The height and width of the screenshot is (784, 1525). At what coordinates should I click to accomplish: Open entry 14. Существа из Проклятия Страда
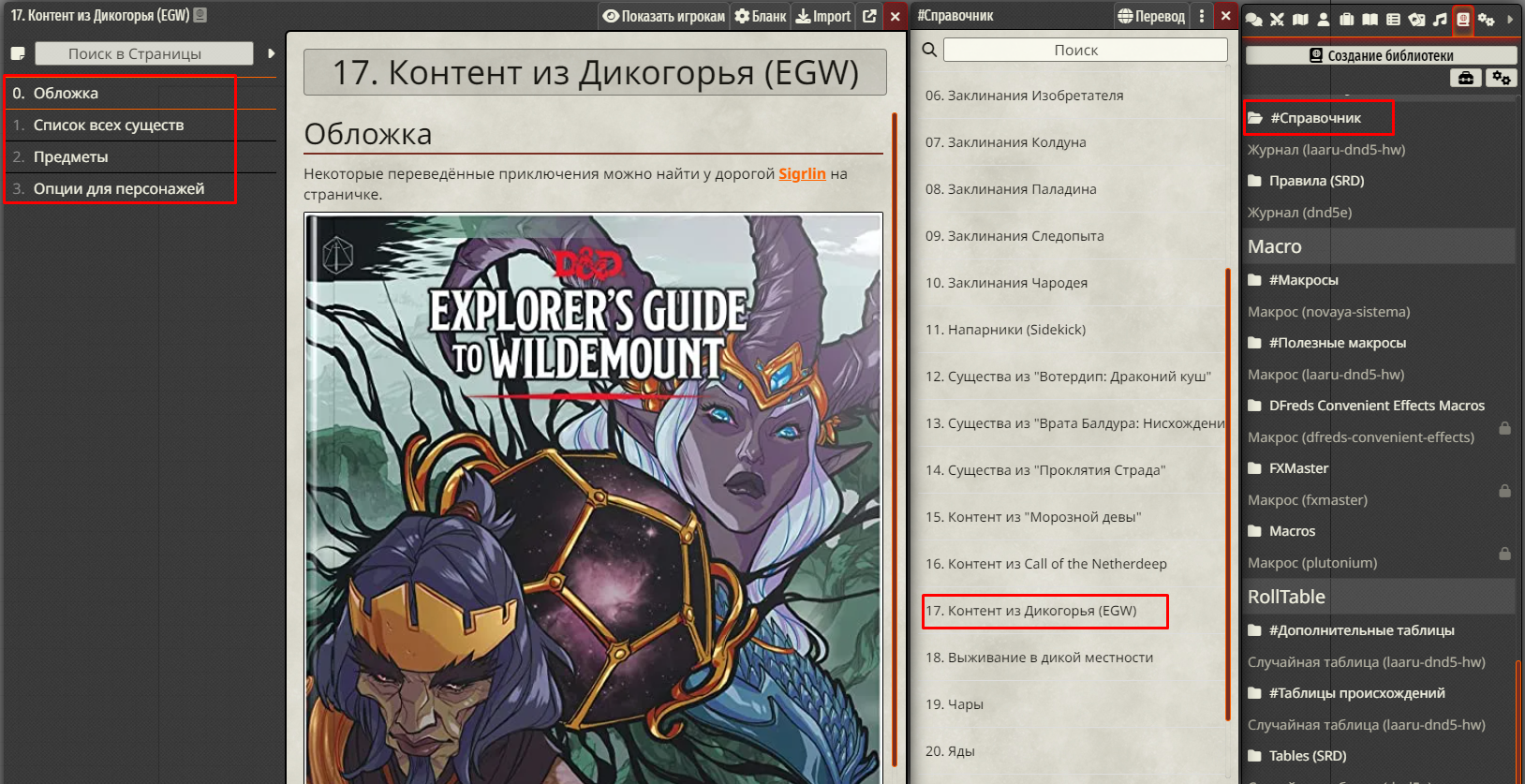(1073, 470)
